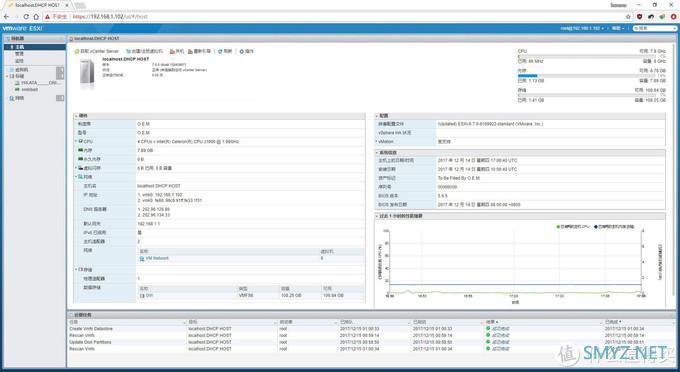Open the root user dropdown in header

pyautogui.click(x=582, y=28)
